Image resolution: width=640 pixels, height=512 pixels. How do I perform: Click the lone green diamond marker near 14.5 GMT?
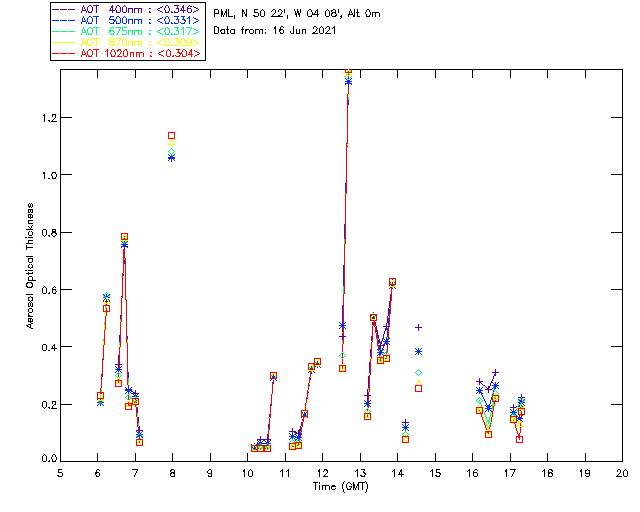pos(418,373)
